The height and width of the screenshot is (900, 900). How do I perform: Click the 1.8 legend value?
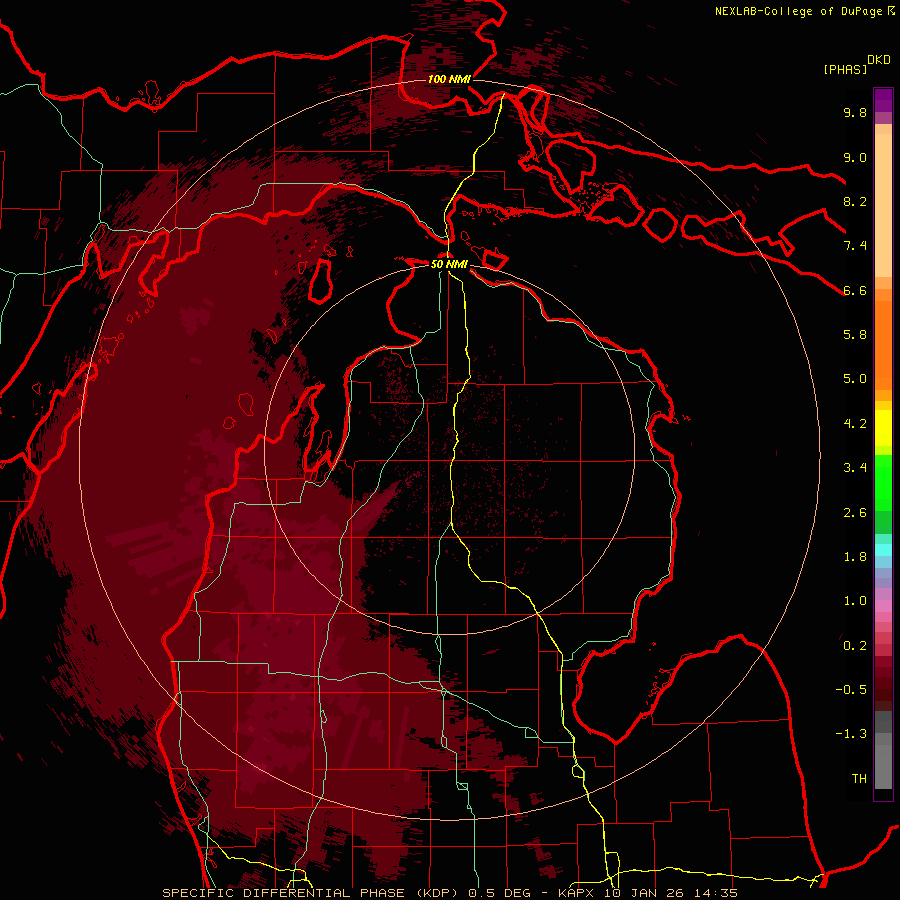pos(855,557)
